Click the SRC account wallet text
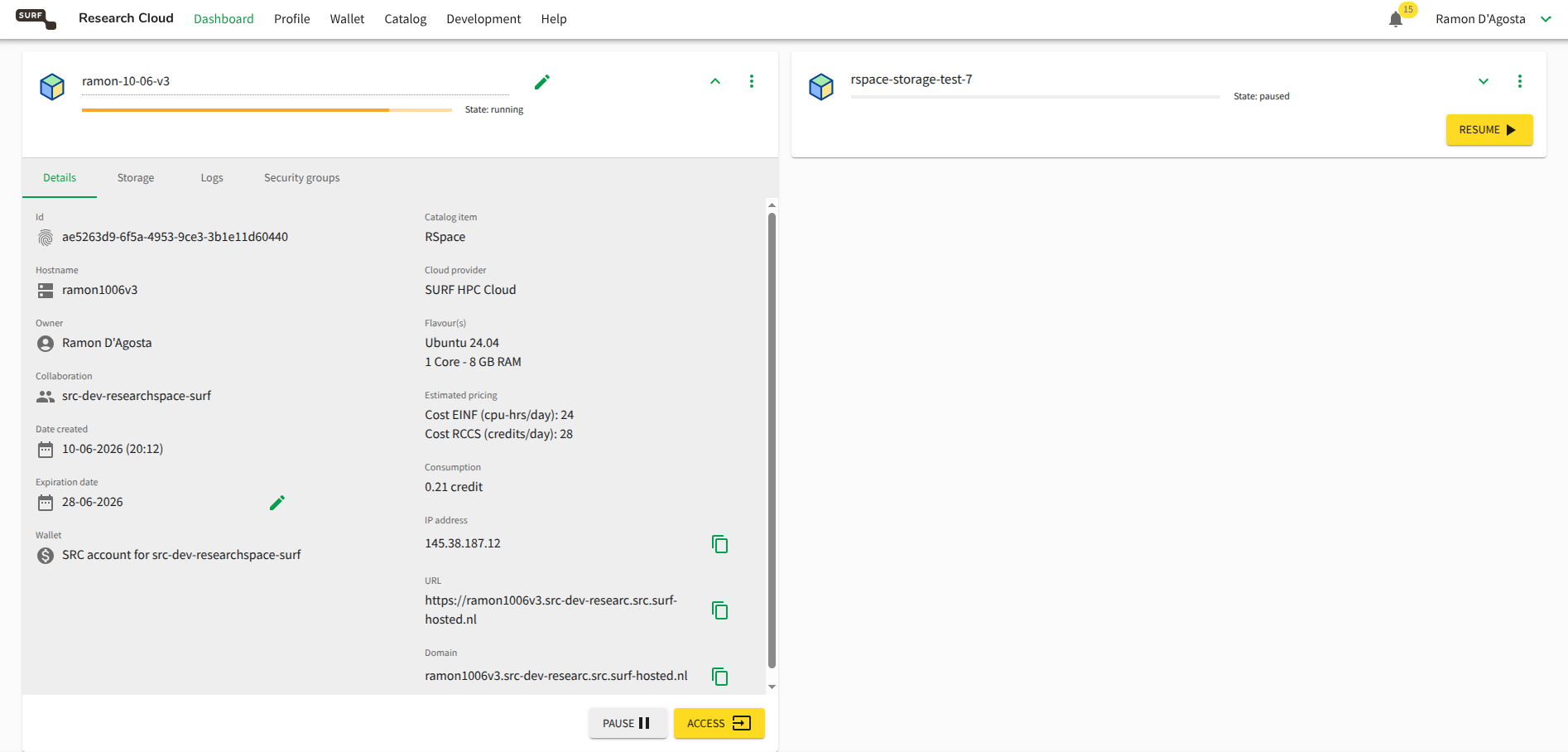 181,555
